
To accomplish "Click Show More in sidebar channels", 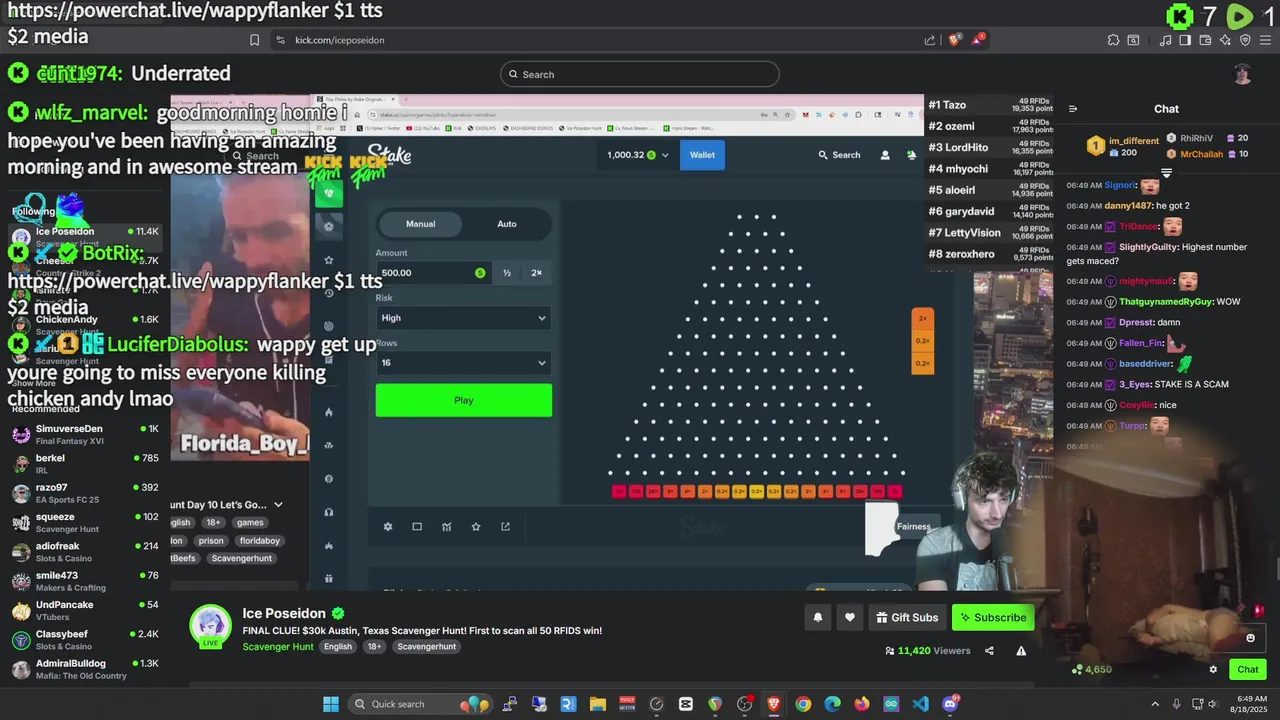I will [x=33, y=383].
